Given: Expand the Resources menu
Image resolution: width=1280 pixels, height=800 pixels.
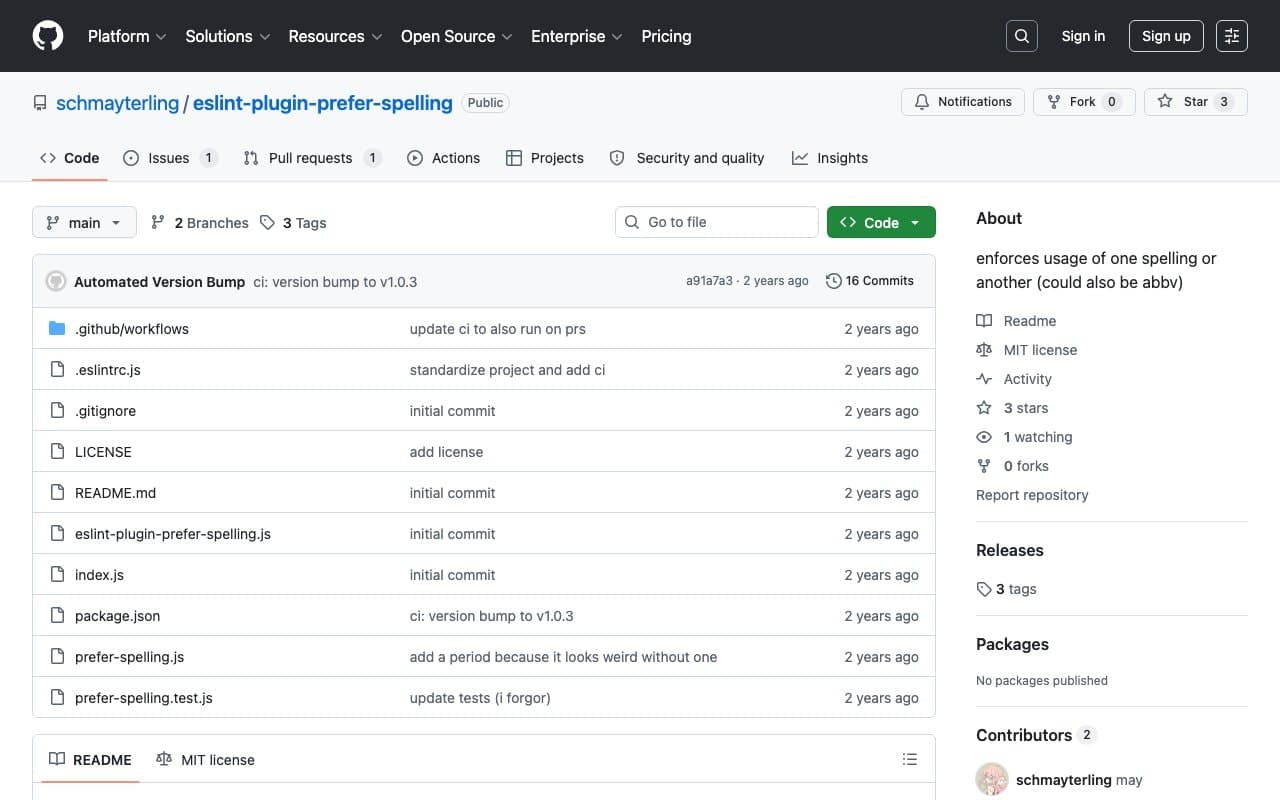Looking at the screenshot, I should (335, 36).
